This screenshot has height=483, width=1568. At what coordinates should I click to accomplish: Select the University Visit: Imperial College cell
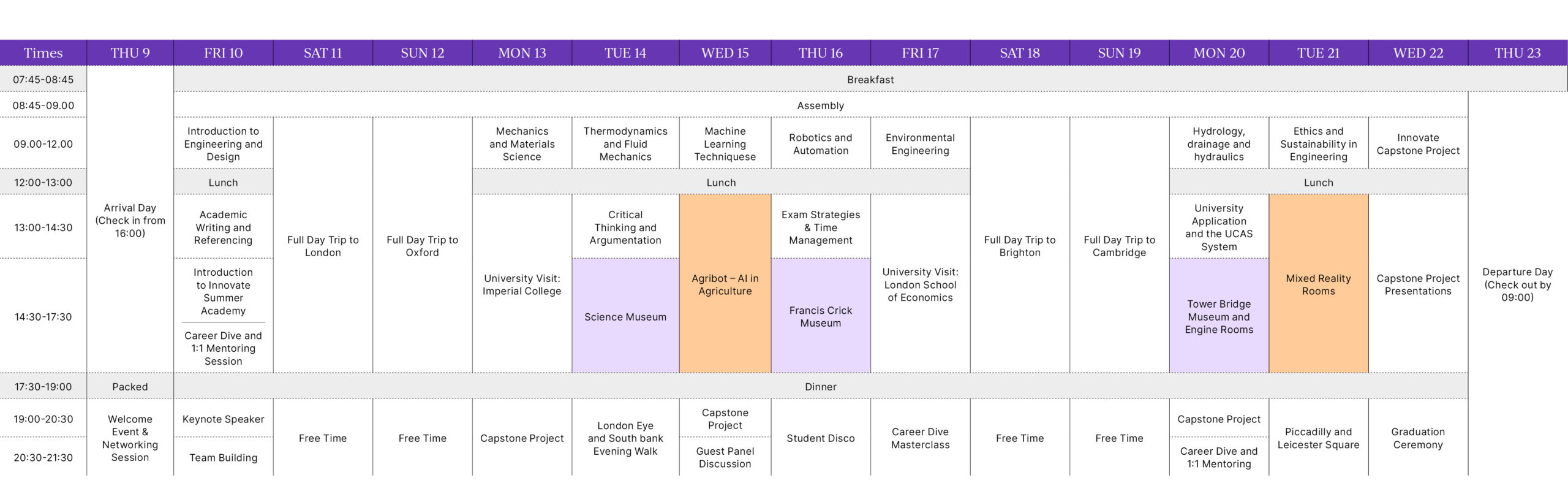522,284
